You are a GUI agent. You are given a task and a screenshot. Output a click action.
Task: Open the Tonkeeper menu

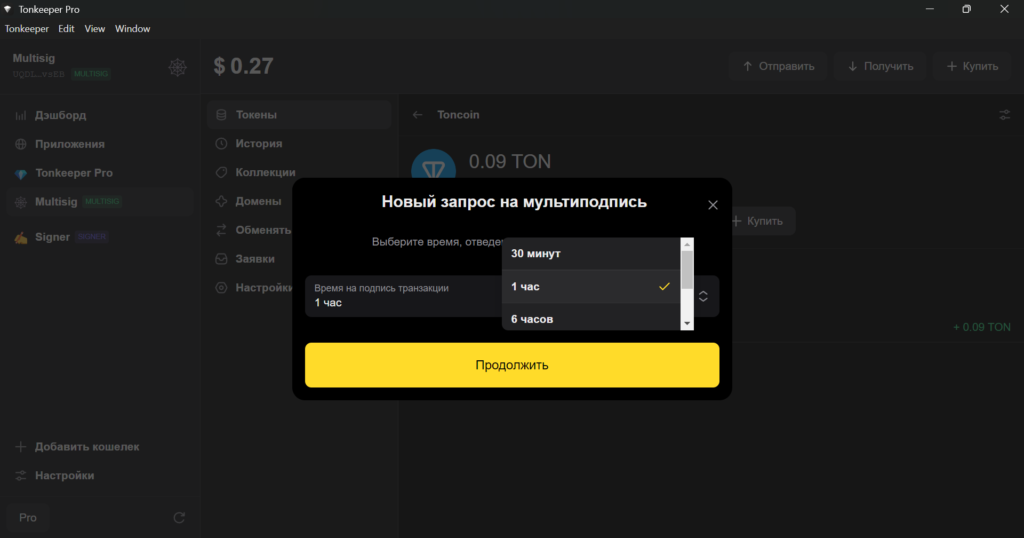coord(26,29)
